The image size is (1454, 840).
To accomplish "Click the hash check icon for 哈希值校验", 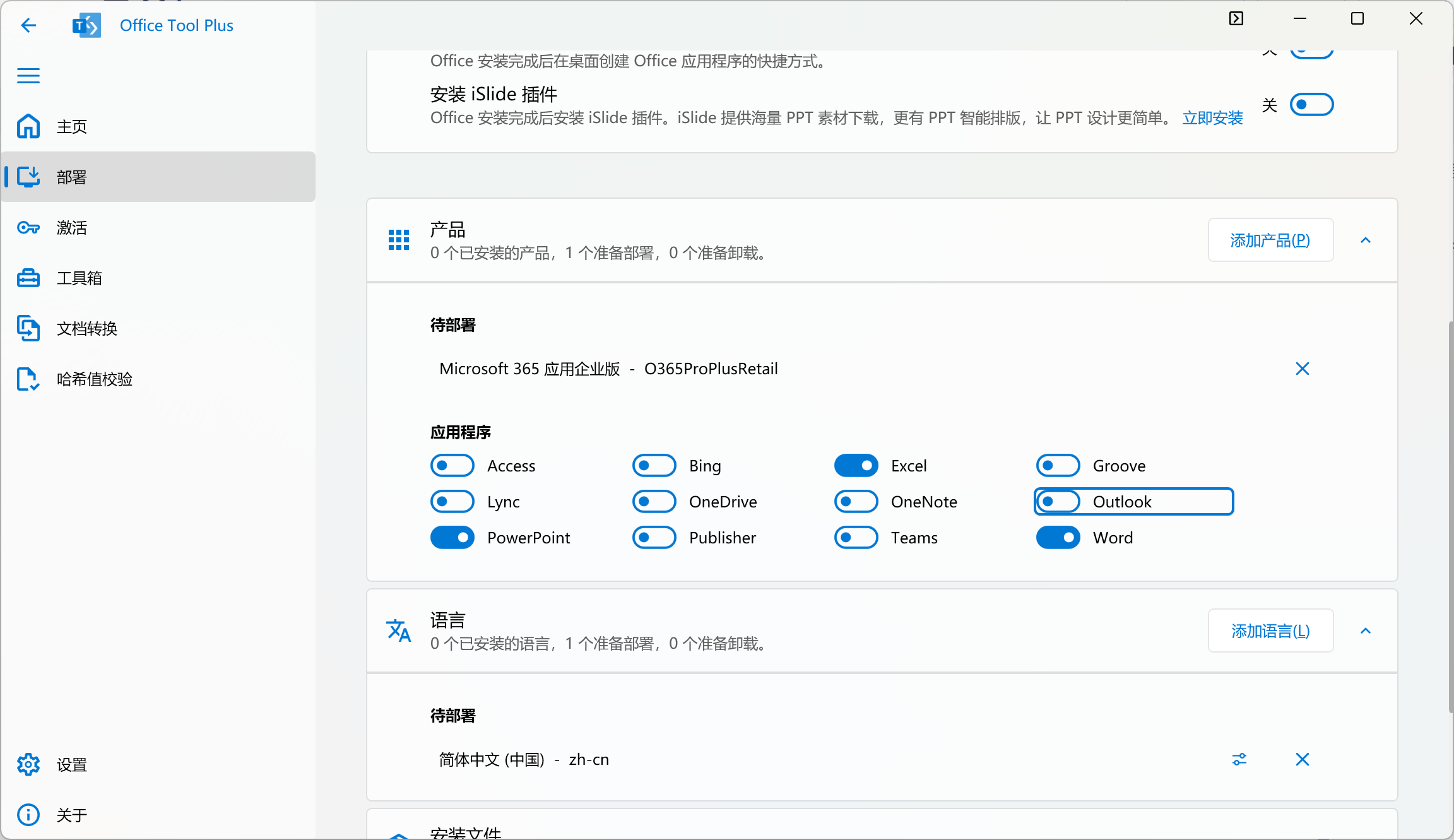I will (28, 379).
